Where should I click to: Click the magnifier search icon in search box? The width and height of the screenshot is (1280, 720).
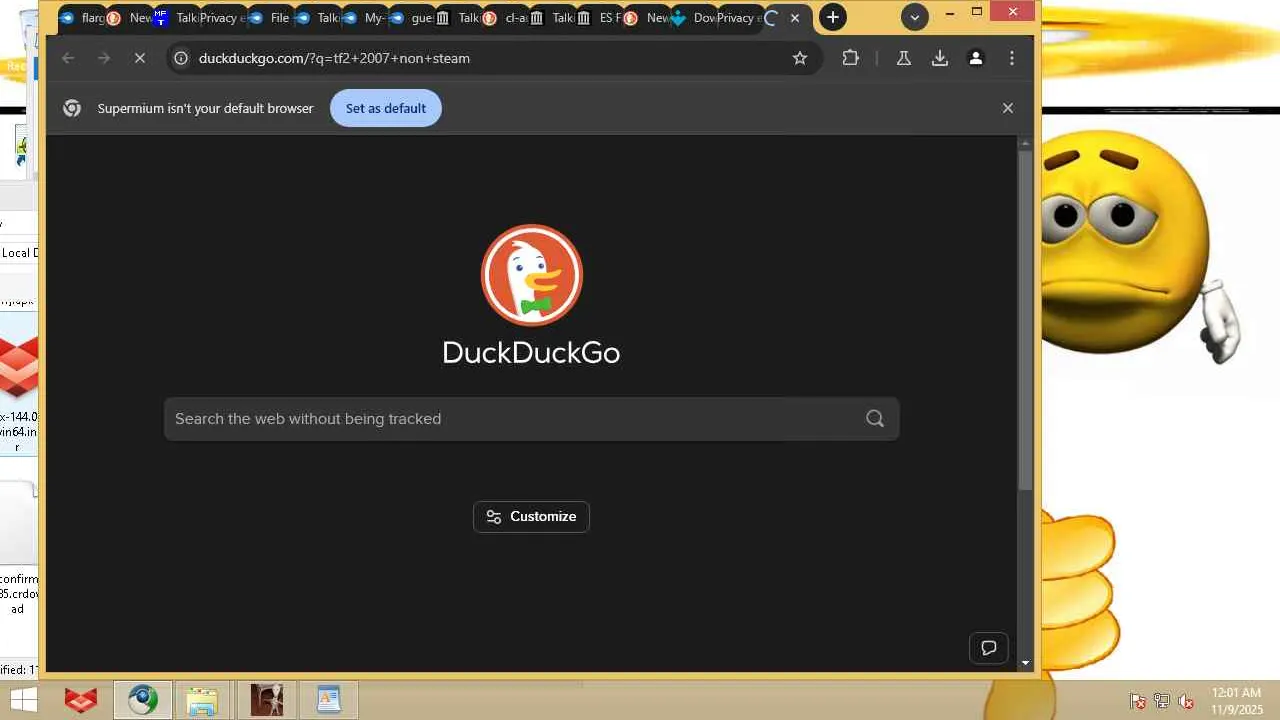875,419
